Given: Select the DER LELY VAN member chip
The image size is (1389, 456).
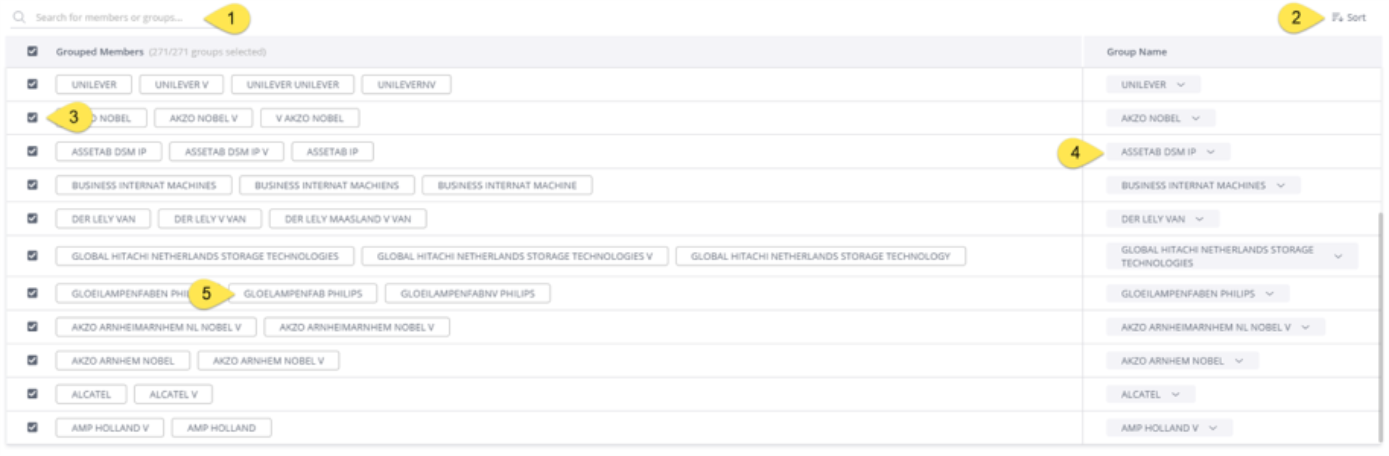Looking at the screenshot, I should [x=104, y=218].
